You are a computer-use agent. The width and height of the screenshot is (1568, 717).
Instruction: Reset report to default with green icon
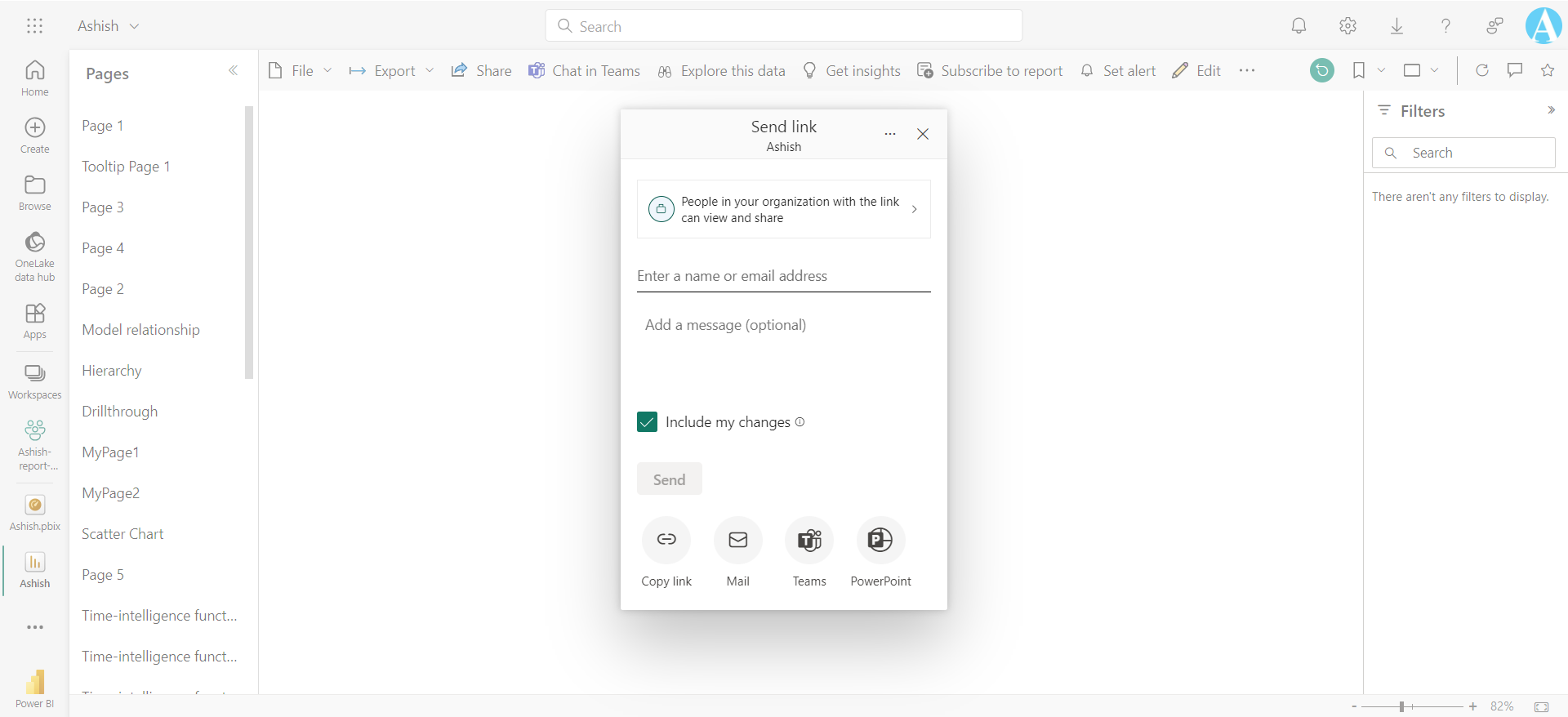point(1321,71)
